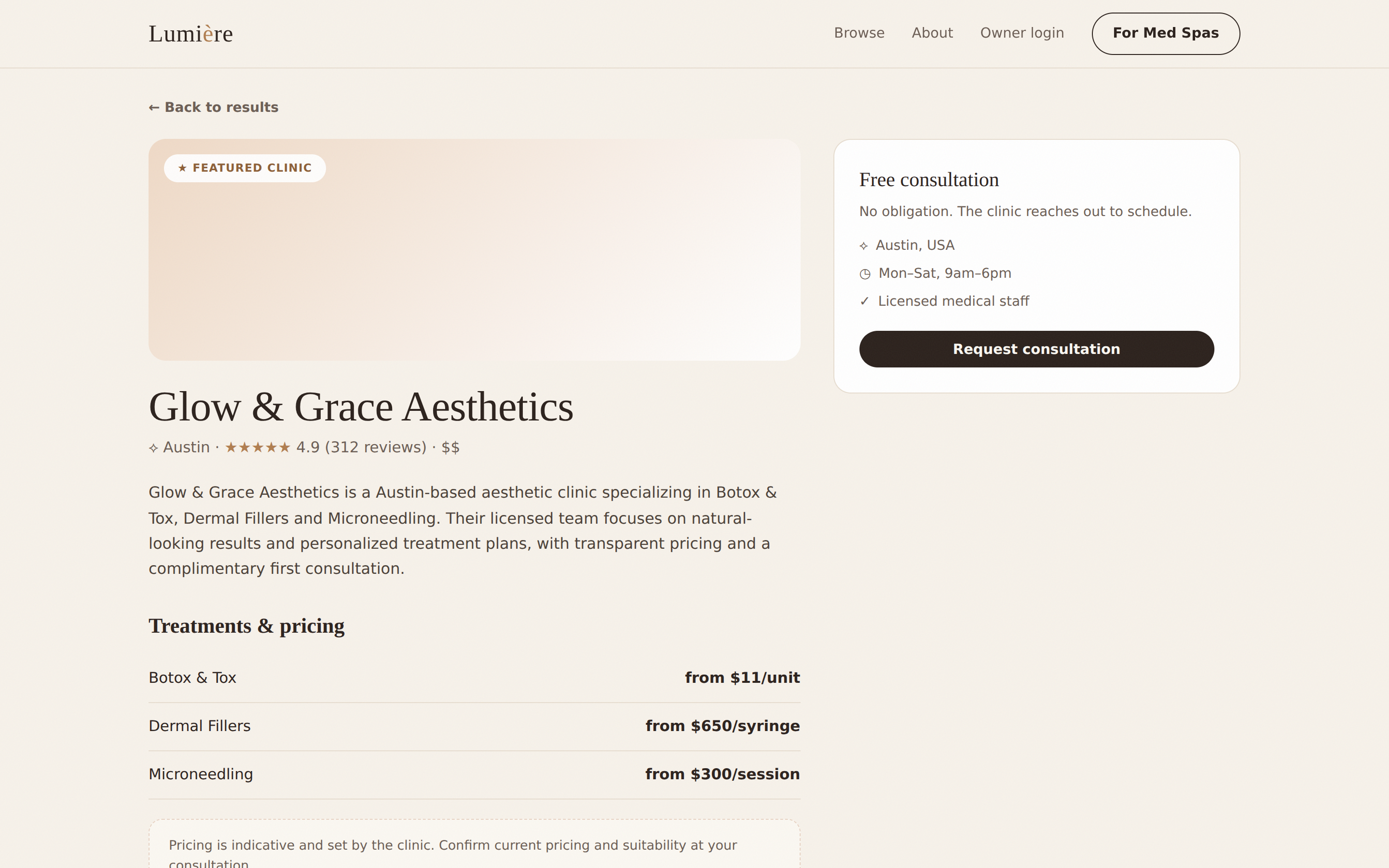1389x868 pixels.
Task: Click the clinic hero image
Action: (x=474, y=250)
